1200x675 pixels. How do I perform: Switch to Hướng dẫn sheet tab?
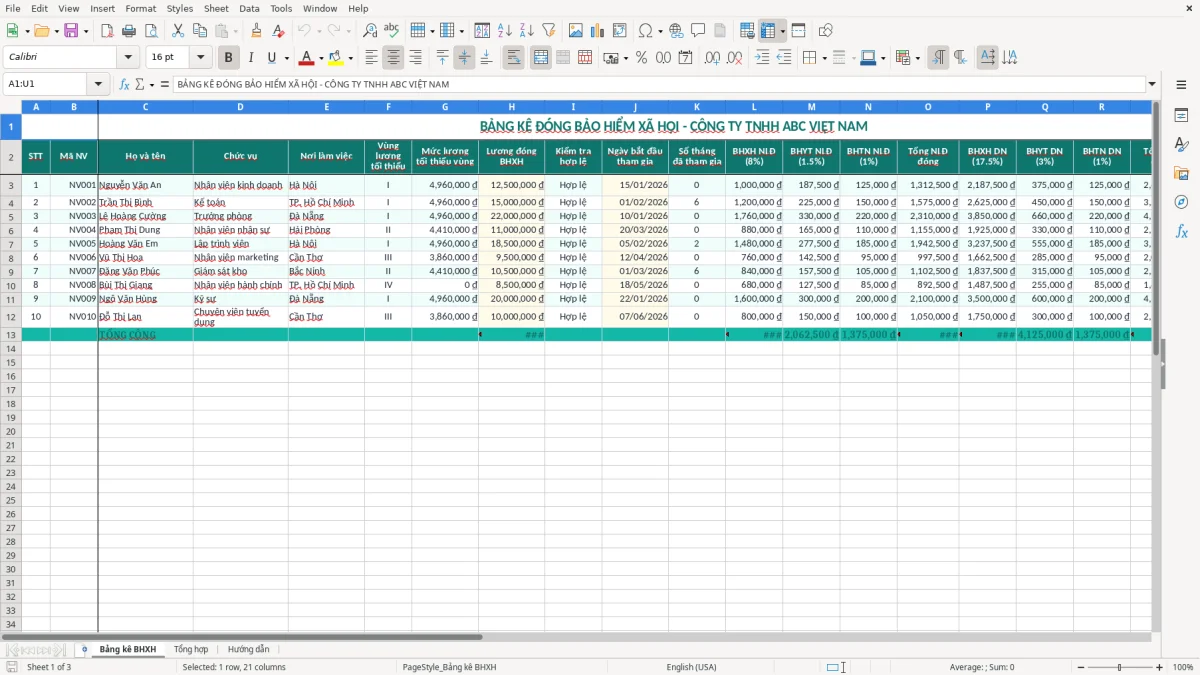[x=248, y=649]
